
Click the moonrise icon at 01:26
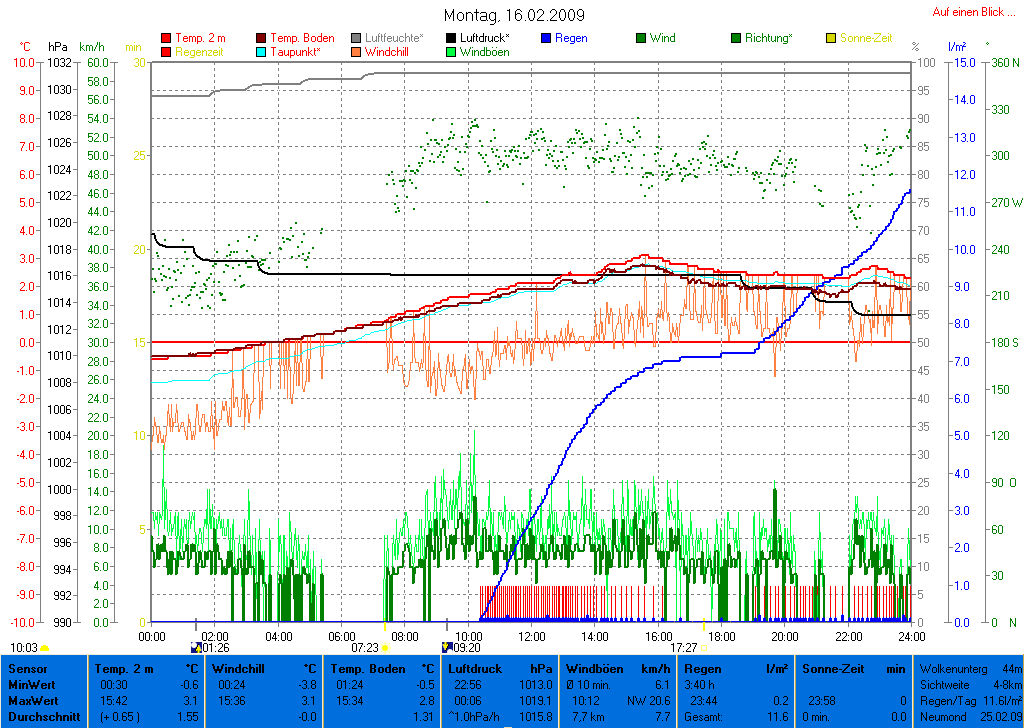tap(195, 648)
